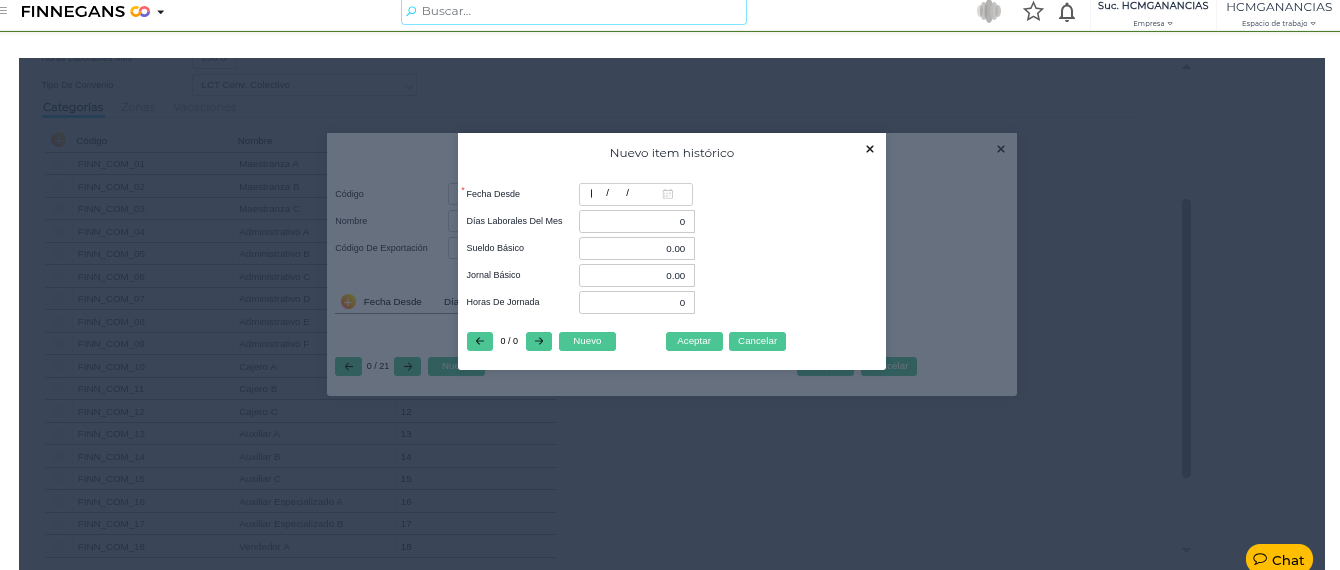This screenshot has height=570, width=1340.
Task: Click the Buscar search box
Action: point(574,11)
